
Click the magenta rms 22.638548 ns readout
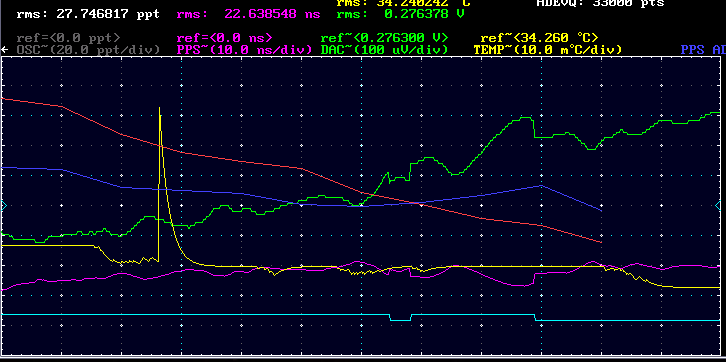[x=248, y=14]
